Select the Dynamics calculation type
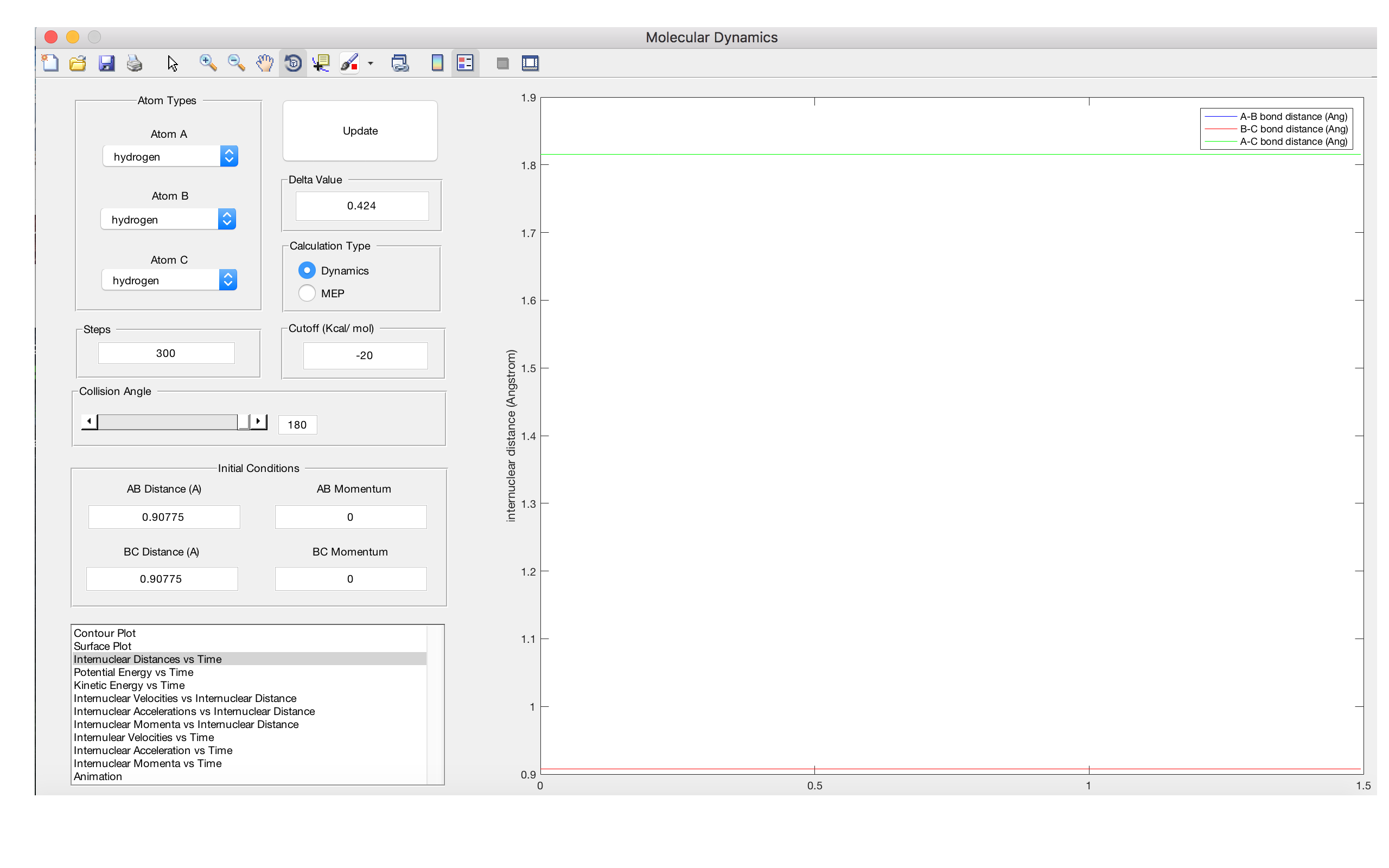 click(x=307, y=270)
